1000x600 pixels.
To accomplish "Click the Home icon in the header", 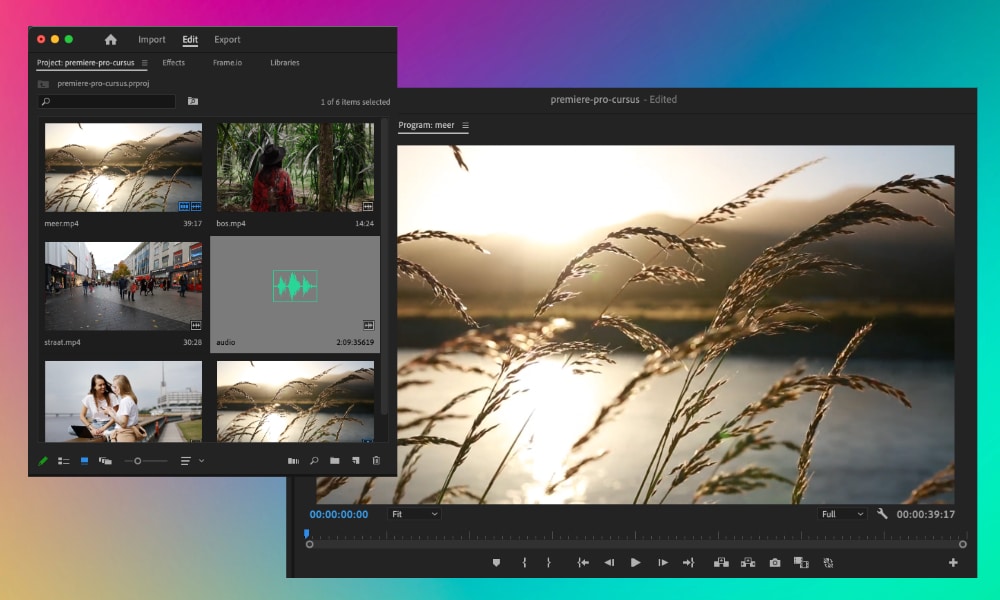I will (x=111, y=40).
